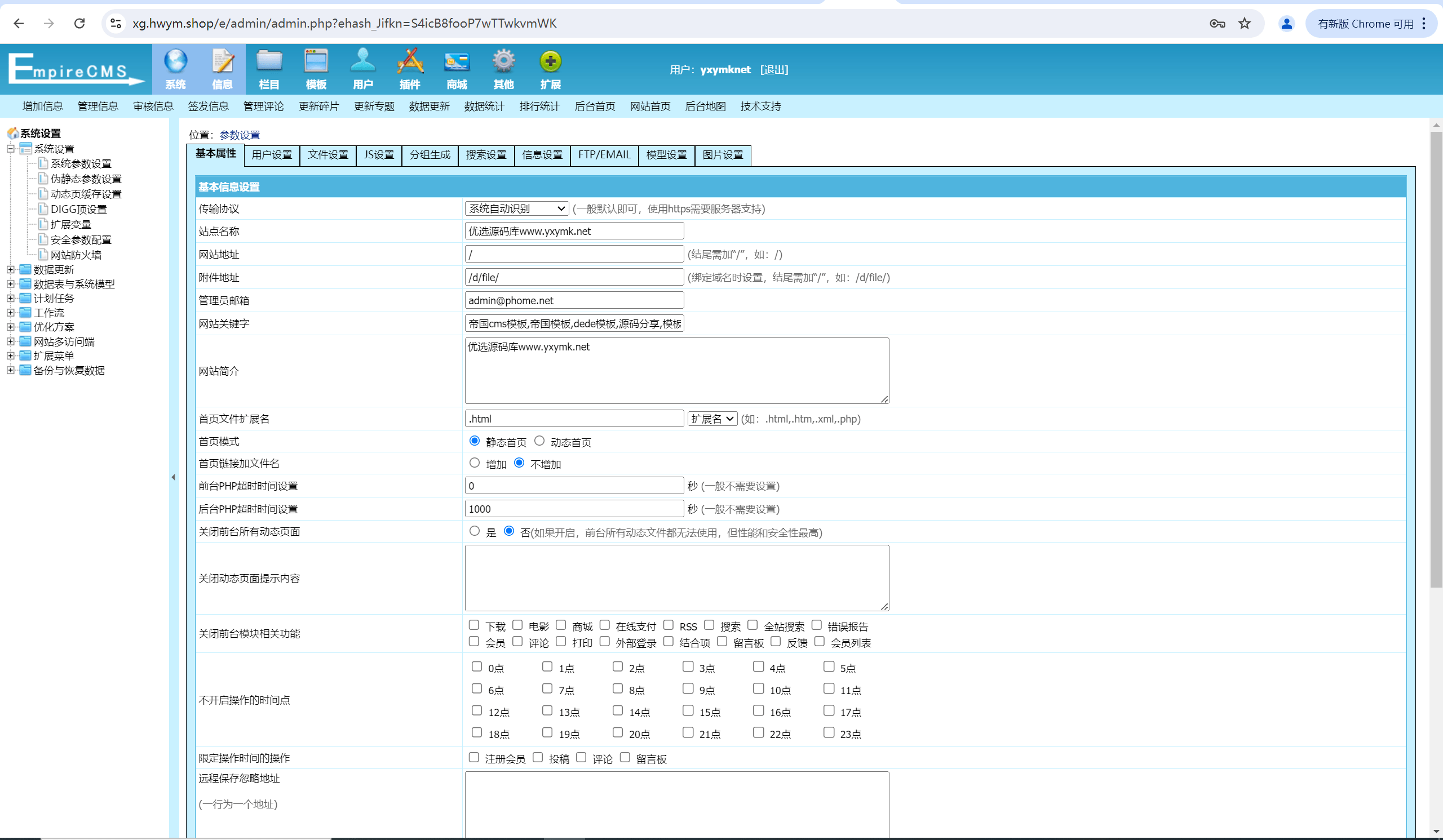Click the 参数设置 breadcrumb link
The image size is (1443, 840).
(x=240, y=135)
